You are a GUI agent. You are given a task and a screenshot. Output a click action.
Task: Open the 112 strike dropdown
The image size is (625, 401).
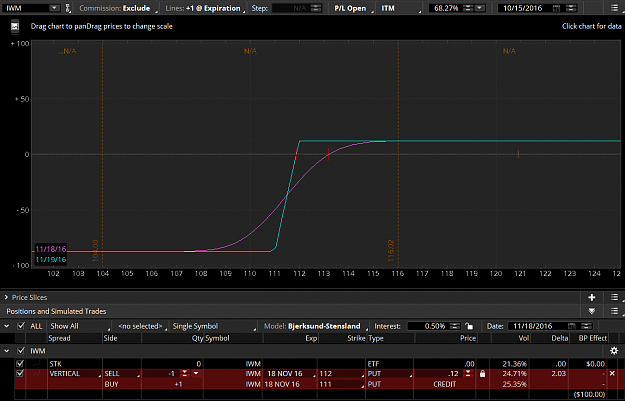coord(341,374)
